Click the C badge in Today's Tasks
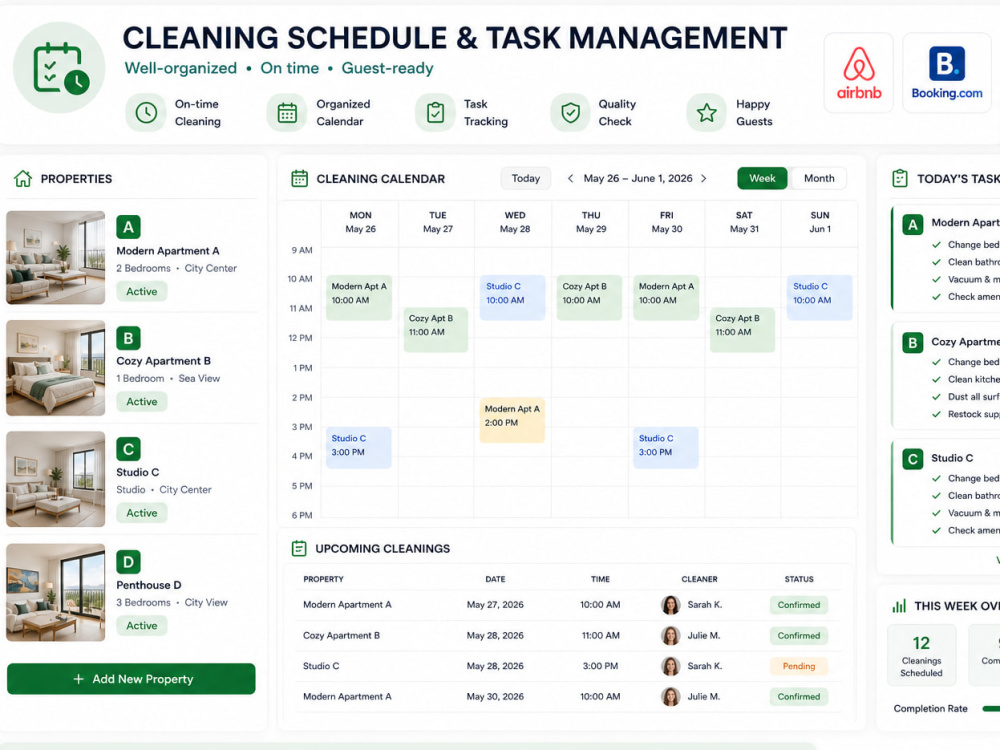Screen dimensions: 1000x750 (913, 459)
